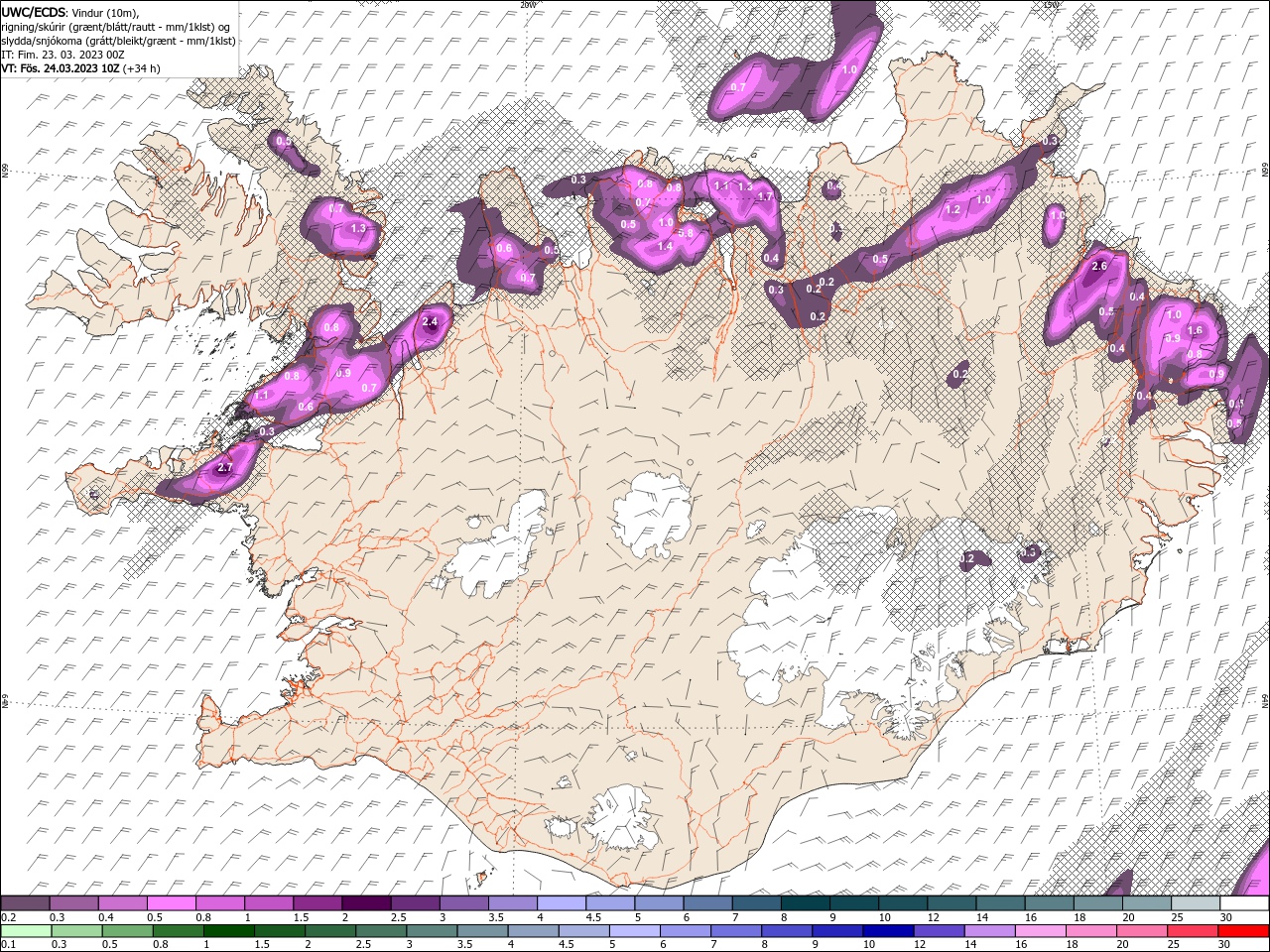Image resolution: width=1270 pixels, height=952 pixels.
Task: Select the lower legend swatch labeled 3
Action: pos(432,931)
